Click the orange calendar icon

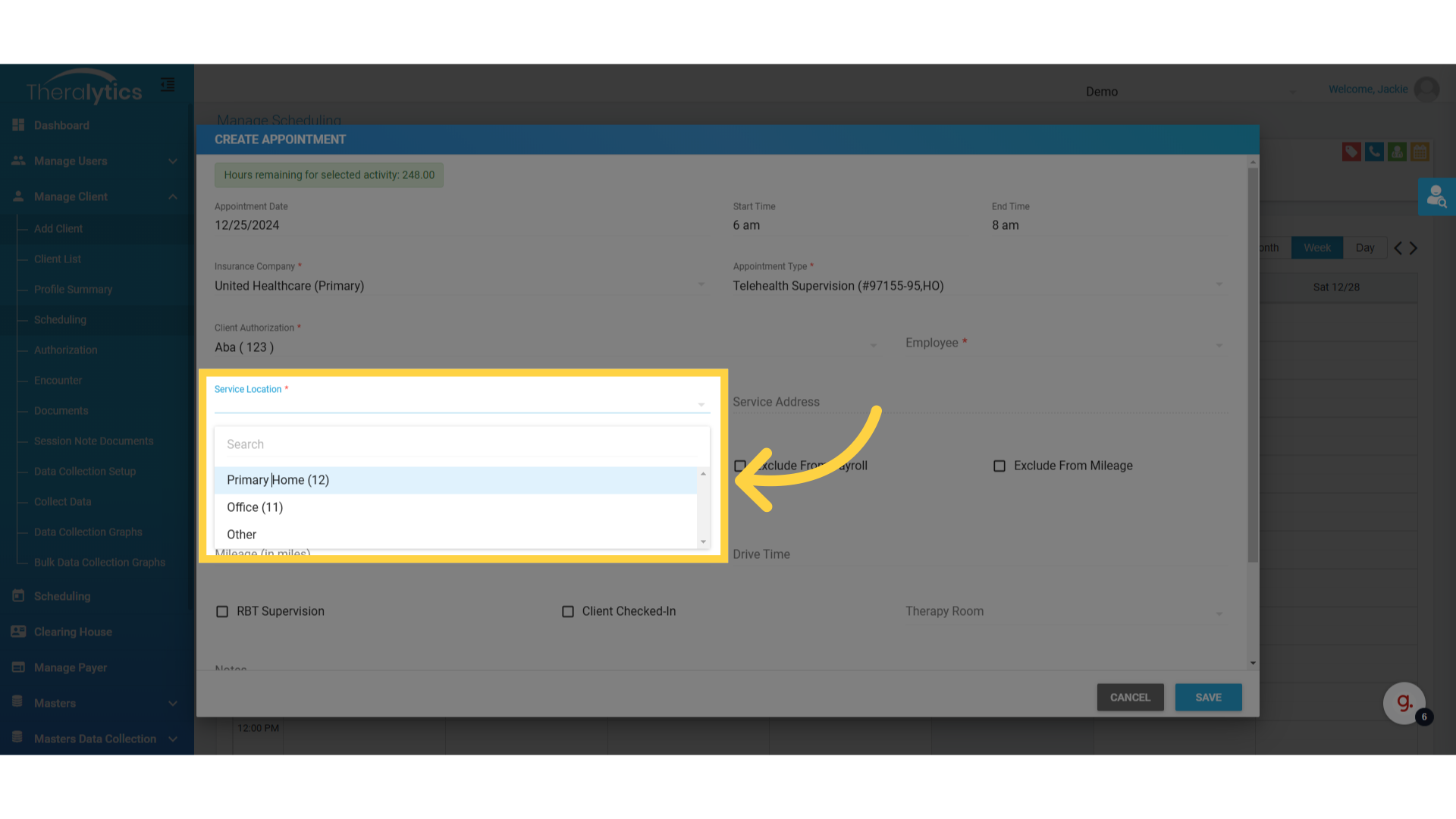[x=1420, y=152]
